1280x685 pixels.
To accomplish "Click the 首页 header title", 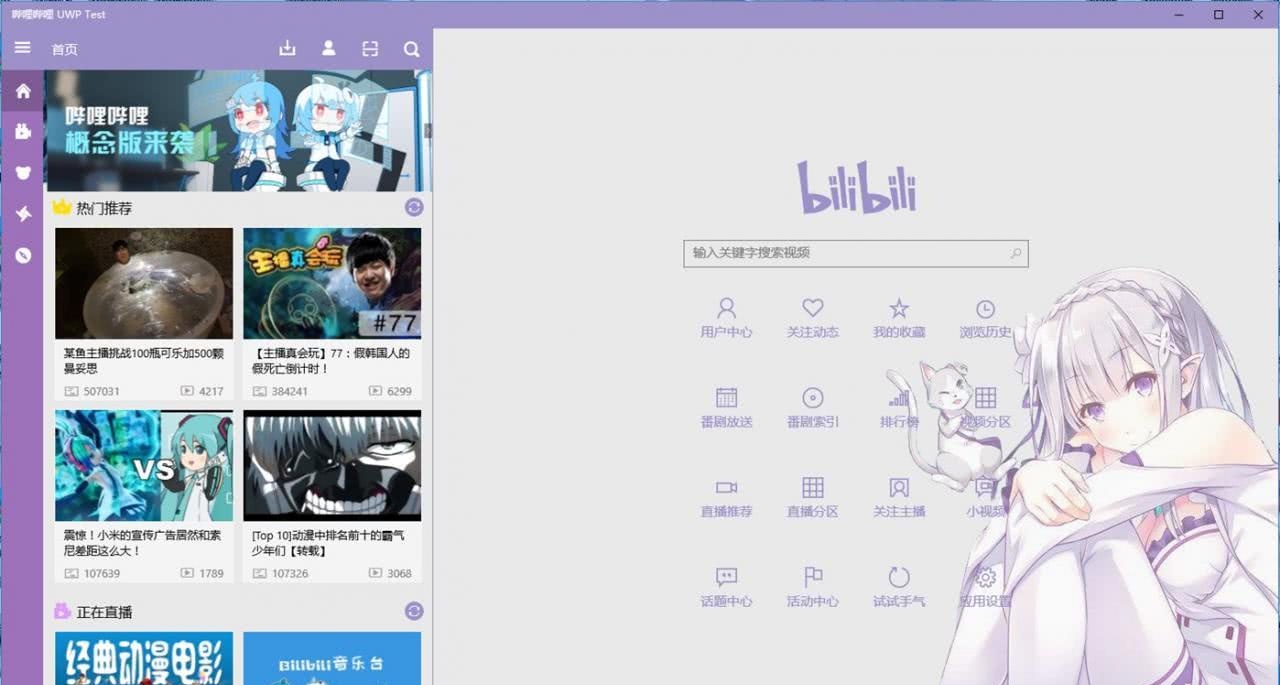I will pyautogui.click(x=64, y=49).
